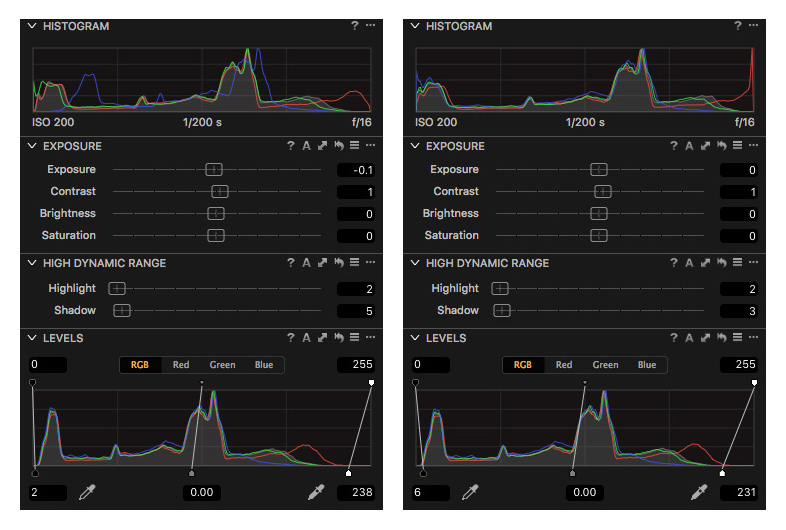
Task: Pick shadow point eyedropper in left Levels
Action: [x=87, y=492]
